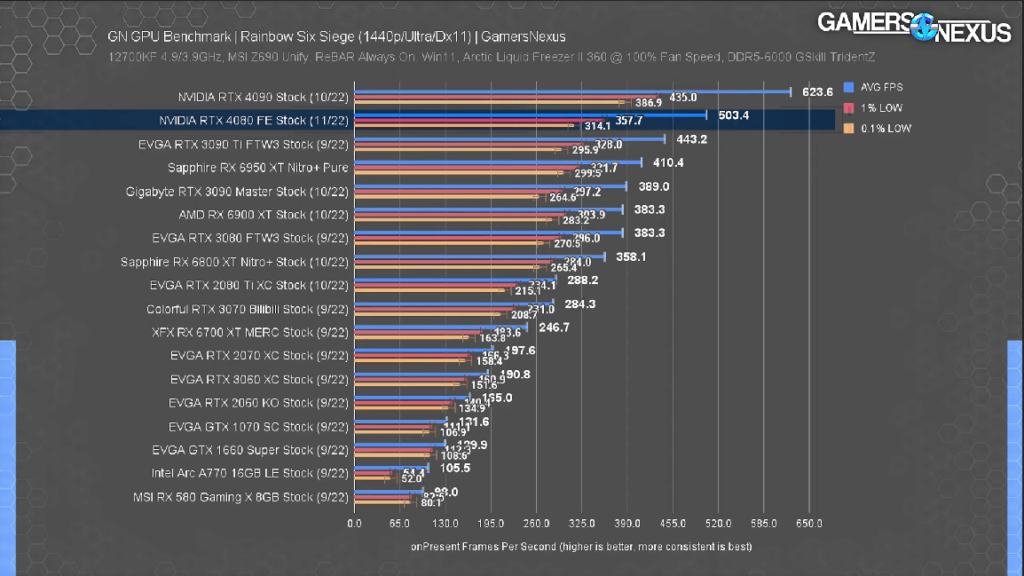Click the 650.0 x-axis tick label
Viewport: 1024px width, 576px height.
click(809, 524)
